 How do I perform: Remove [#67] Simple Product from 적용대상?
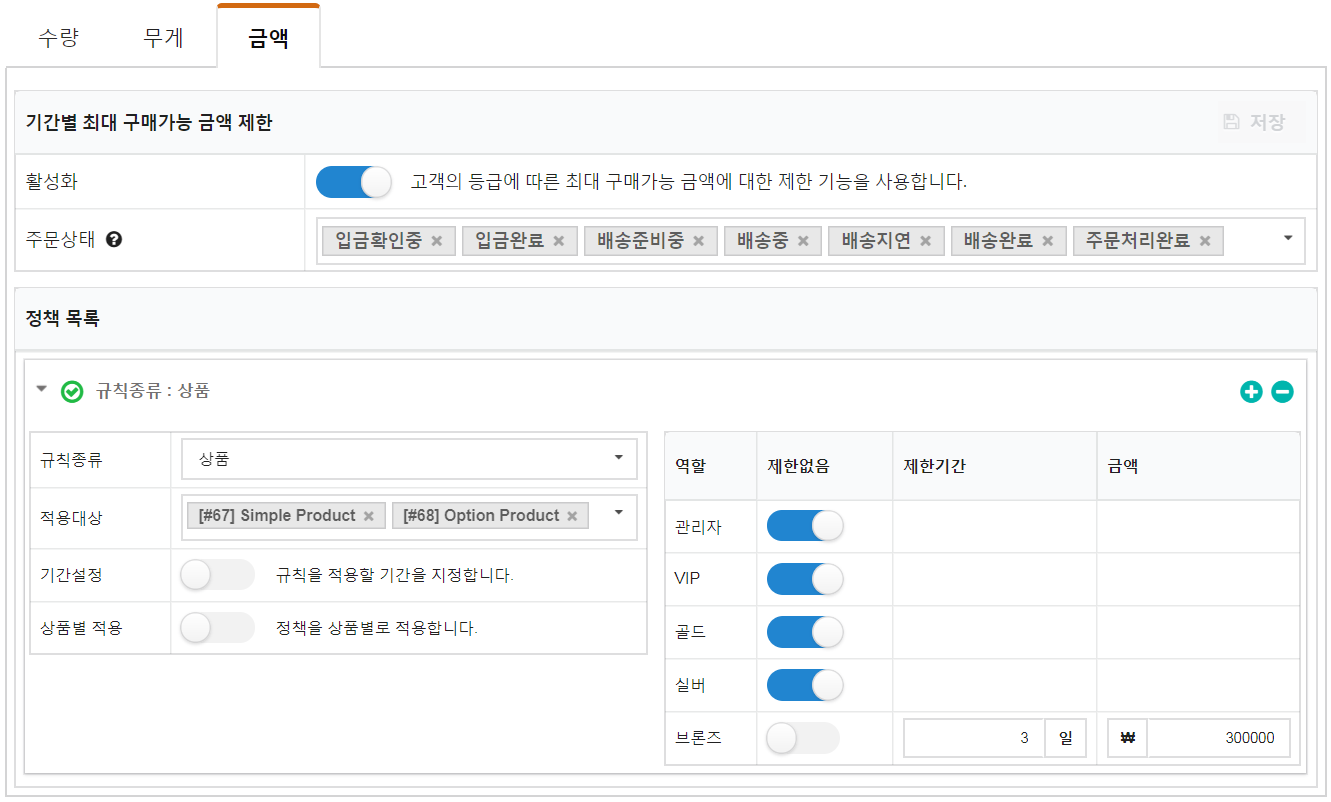point(369,516)
